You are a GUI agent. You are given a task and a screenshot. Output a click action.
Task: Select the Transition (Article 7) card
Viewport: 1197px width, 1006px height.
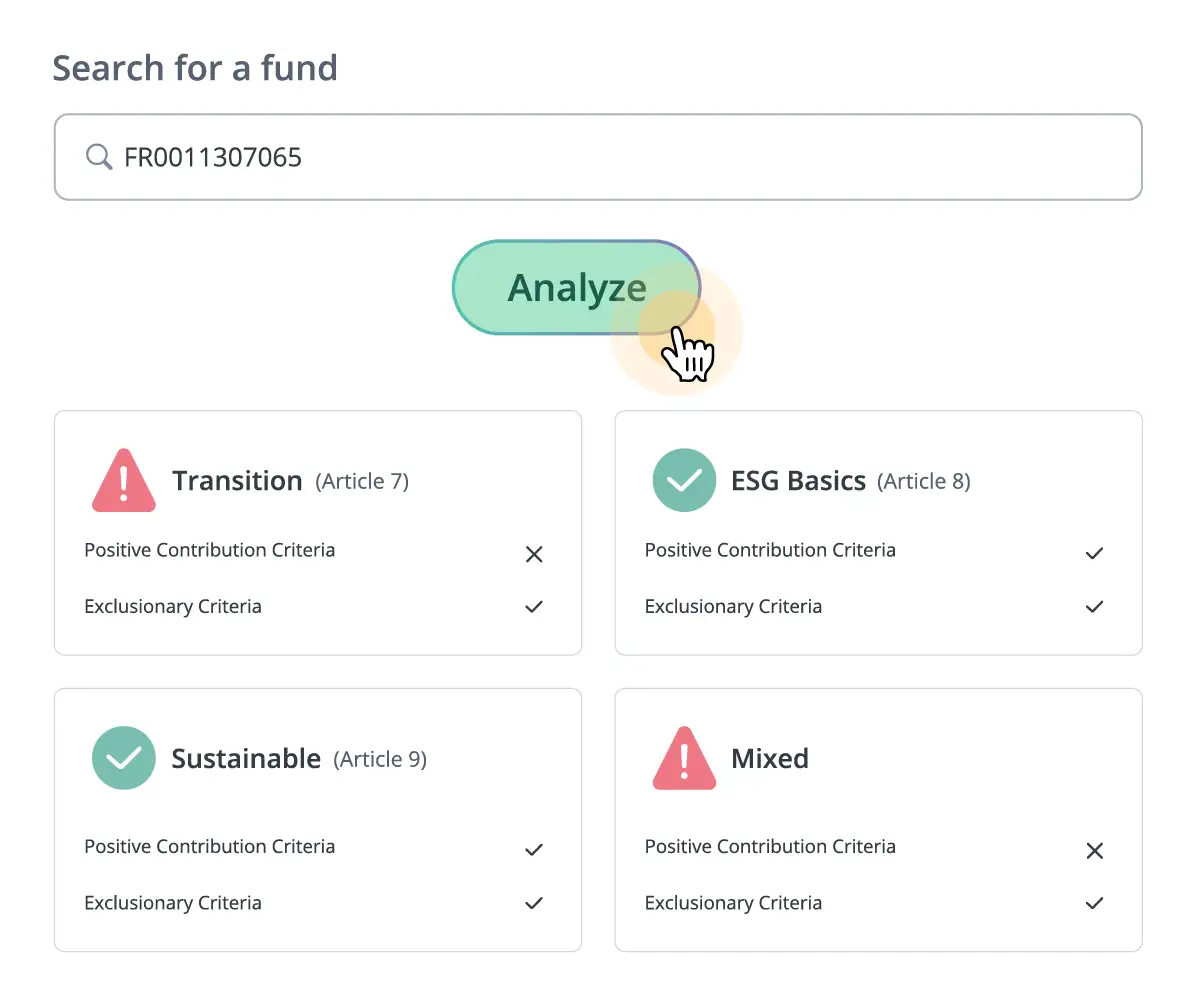[x=317, y=532]
